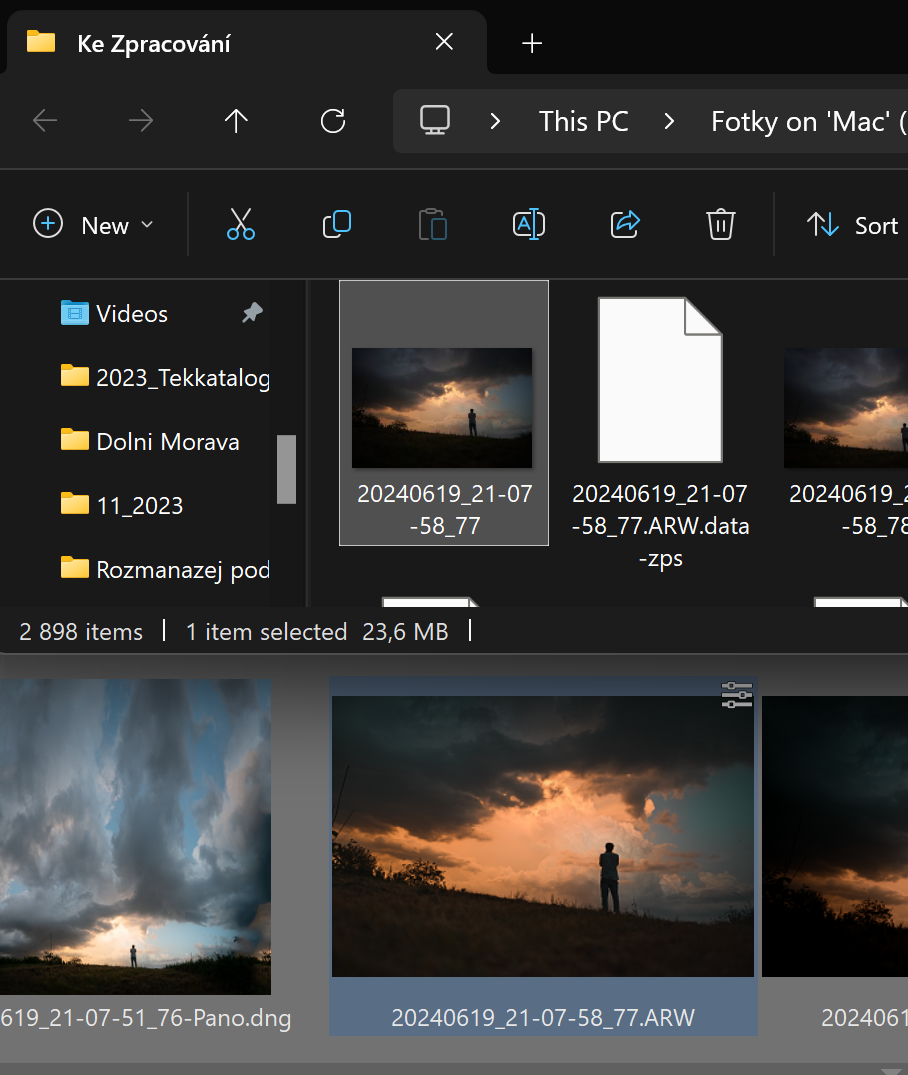Viewport: 908px width, 1075px height.
Task: Click the Delete trash icon
Action: pyautogui.click(x=721, y=225)
